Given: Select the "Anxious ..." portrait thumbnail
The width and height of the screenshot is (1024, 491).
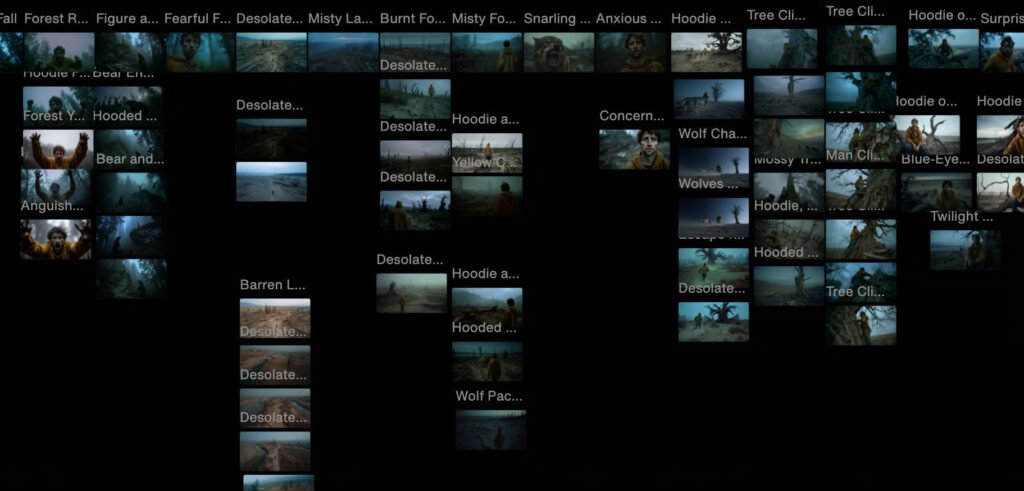Looking at the screenshot, I should pos(631,52).
